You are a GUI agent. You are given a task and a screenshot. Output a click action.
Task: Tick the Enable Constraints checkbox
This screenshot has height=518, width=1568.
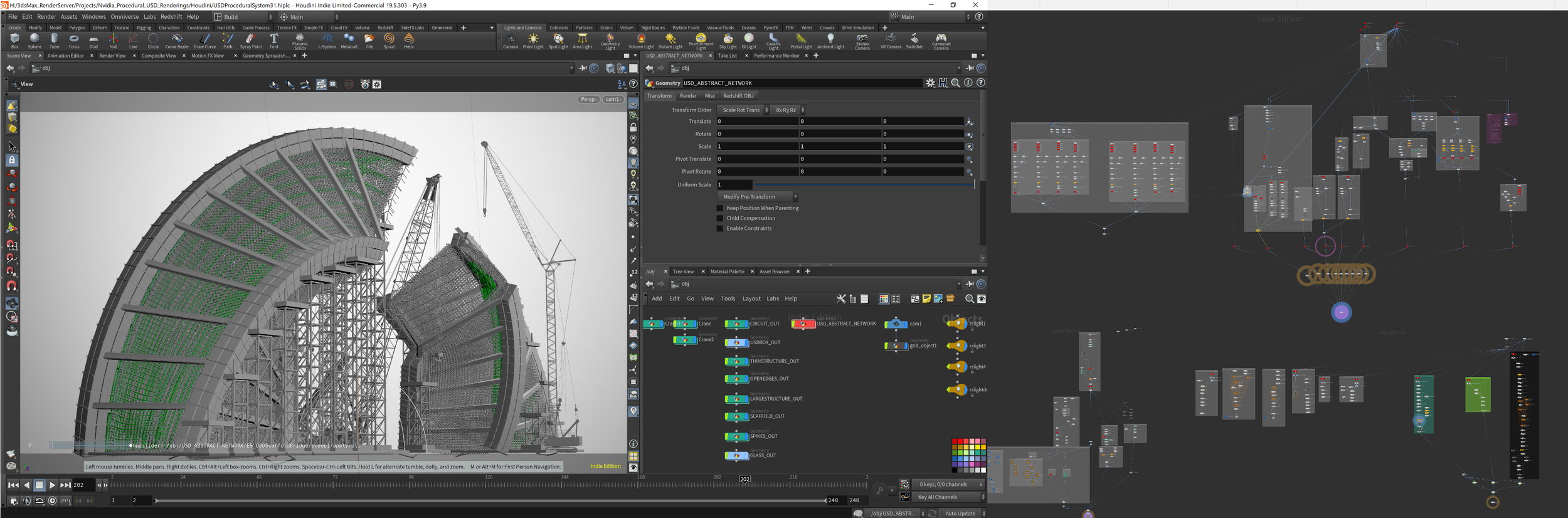click(720, 228)
